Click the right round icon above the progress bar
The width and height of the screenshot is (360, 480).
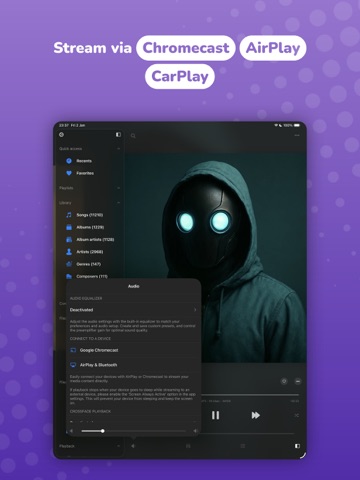tap(298, 381)
